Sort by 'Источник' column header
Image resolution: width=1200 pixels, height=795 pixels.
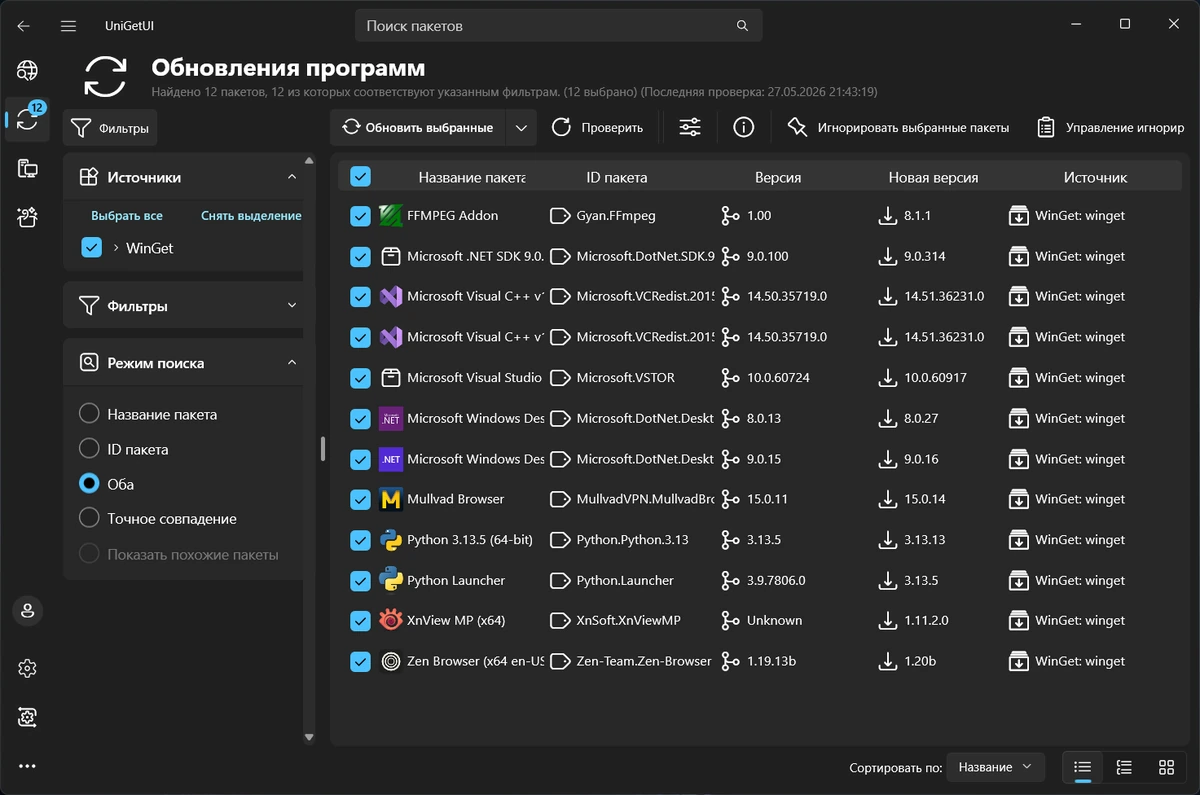click(x=1095, y=177)
